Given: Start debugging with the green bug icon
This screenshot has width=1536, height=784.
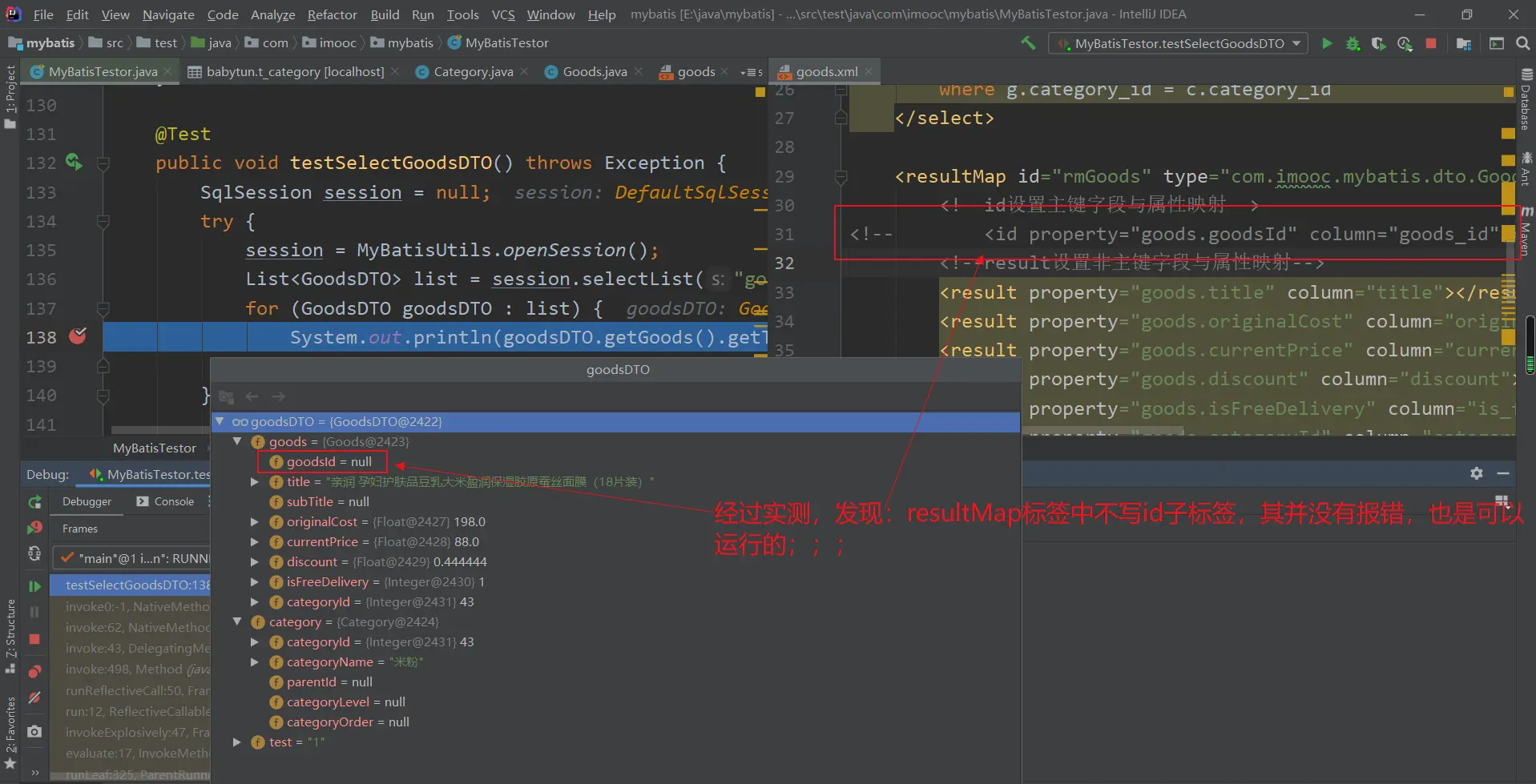Looking at the screenshot, I should [x=1353, y=43].
